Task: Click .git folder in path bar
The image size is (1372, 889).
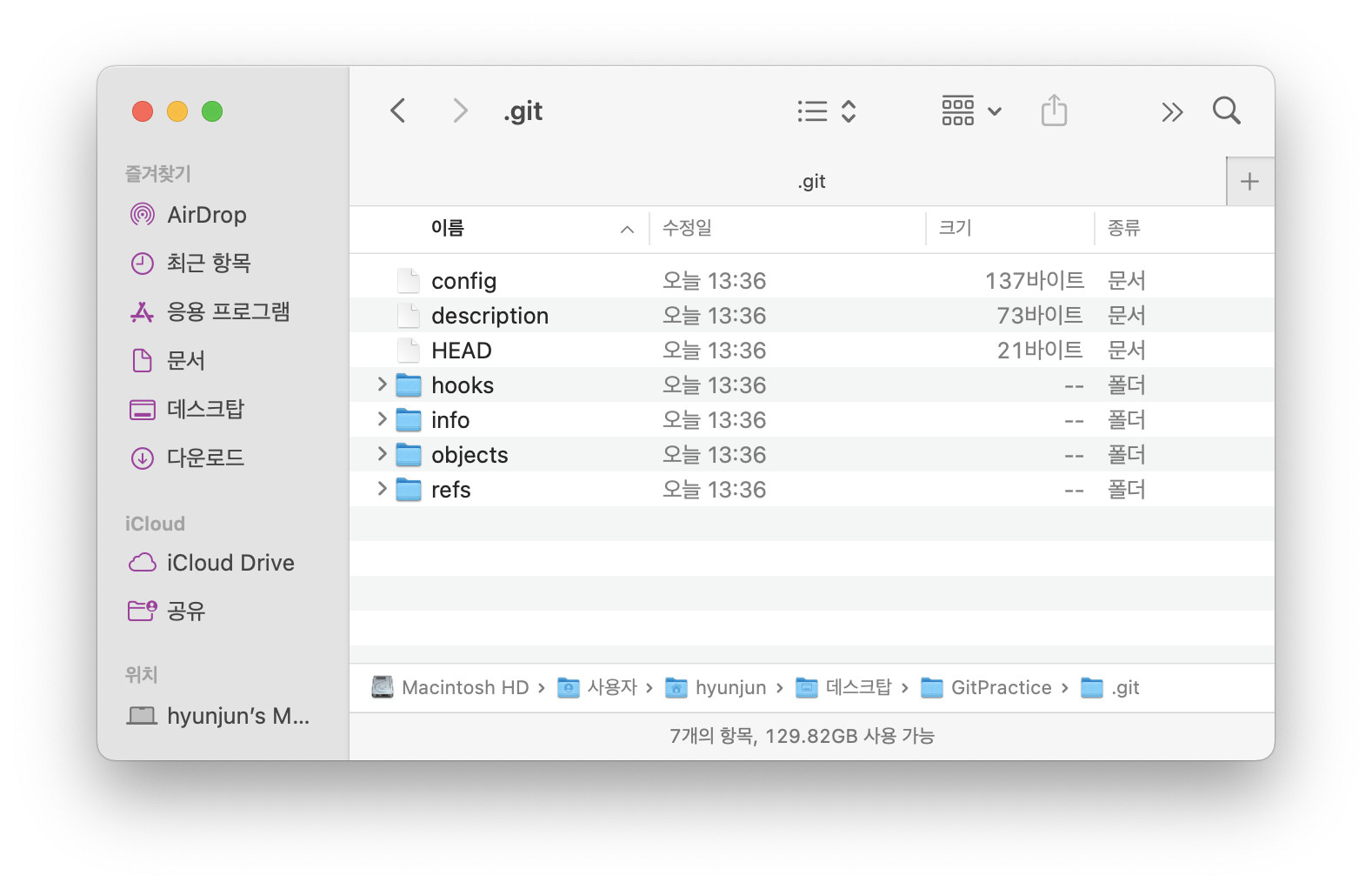Action: (x=1110, y=687)
